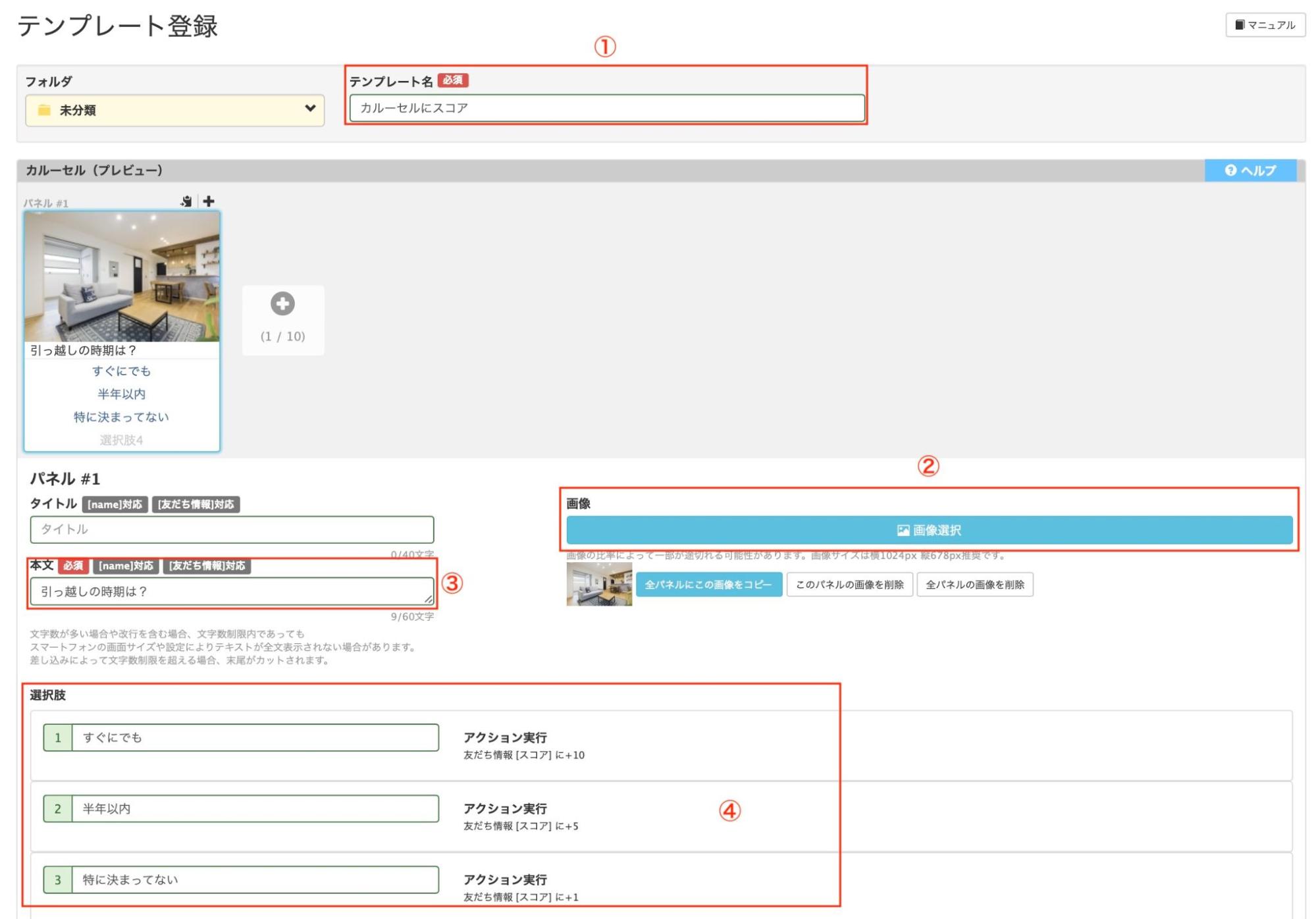
Task: Click the 画像選択 image select button
Action: coord(928,530)
